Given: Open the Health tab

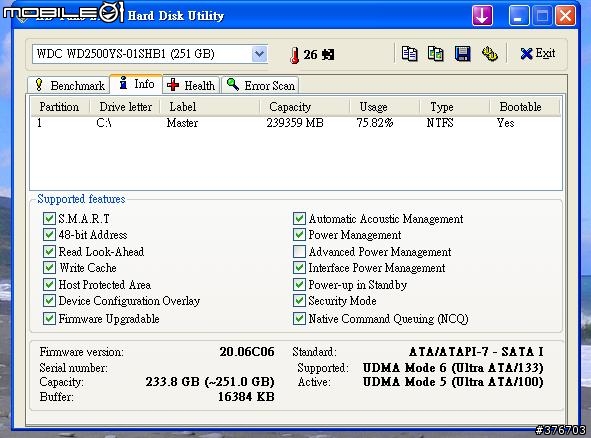Looking at the screenshot, I should [191, 86].
